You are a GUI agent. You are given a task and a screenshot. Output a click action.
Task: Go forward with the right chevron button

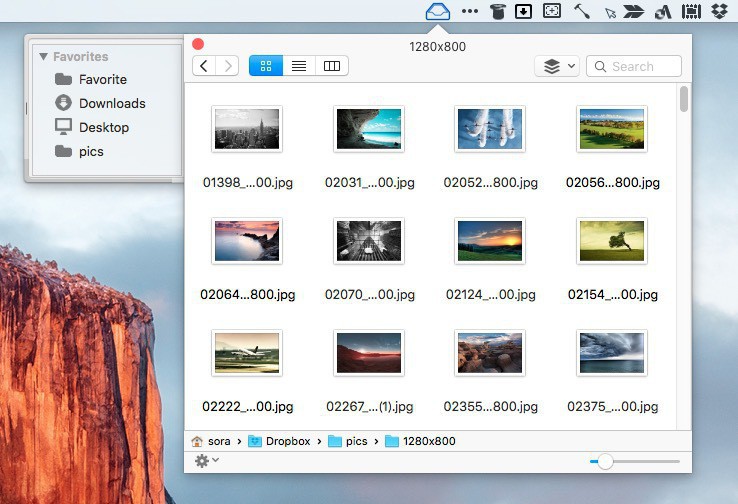(x=227, y=66)
